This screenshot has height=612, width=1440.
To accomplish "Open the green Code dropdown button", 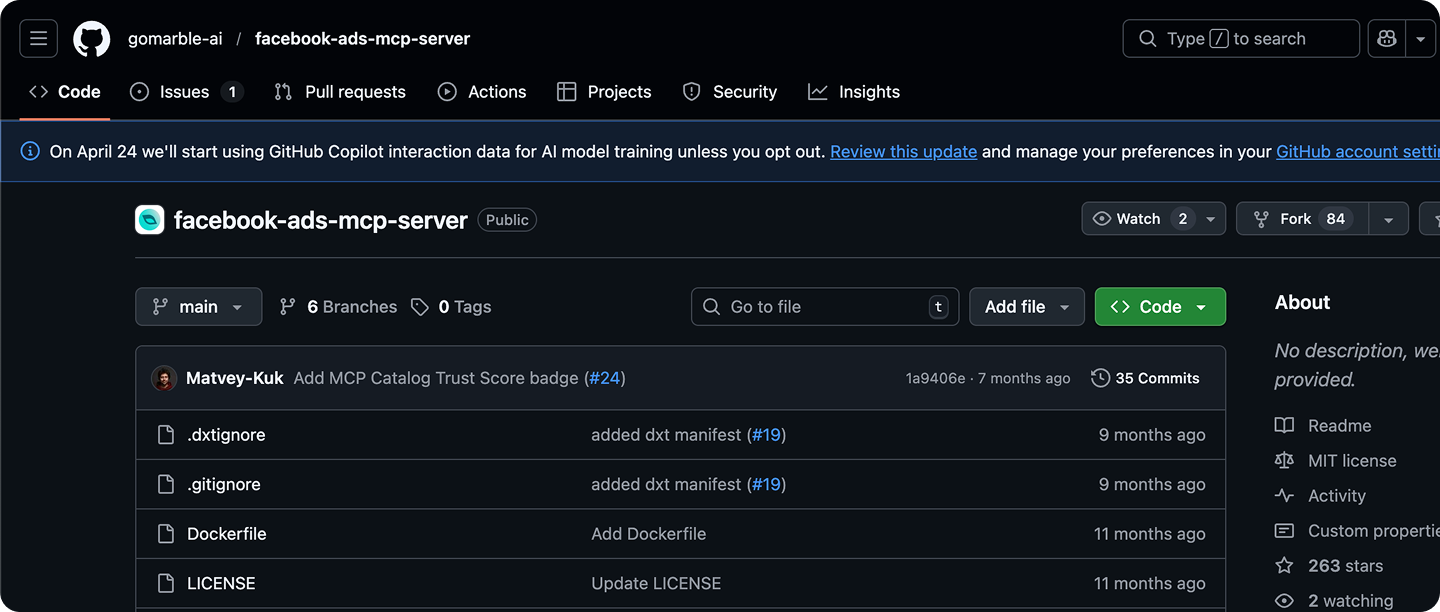I will click(1160, 307).
